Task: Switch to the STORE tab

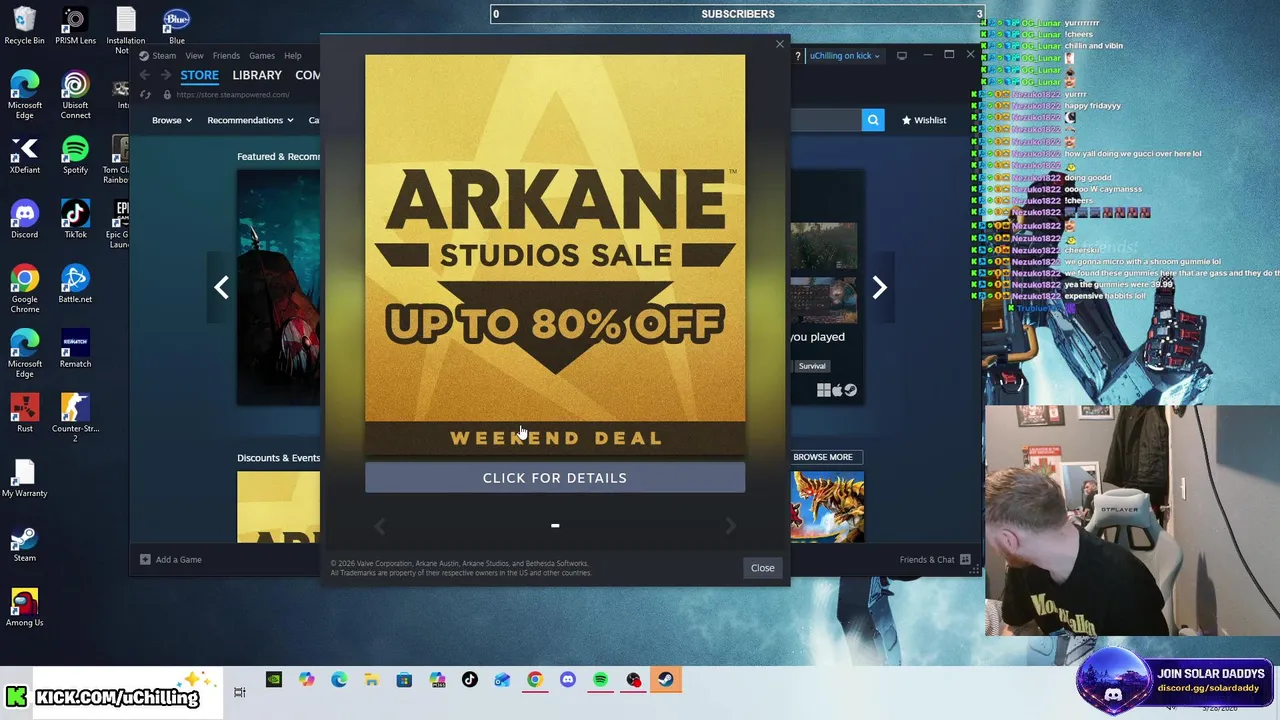Action: pyautogui.click(x=199, y=75)
